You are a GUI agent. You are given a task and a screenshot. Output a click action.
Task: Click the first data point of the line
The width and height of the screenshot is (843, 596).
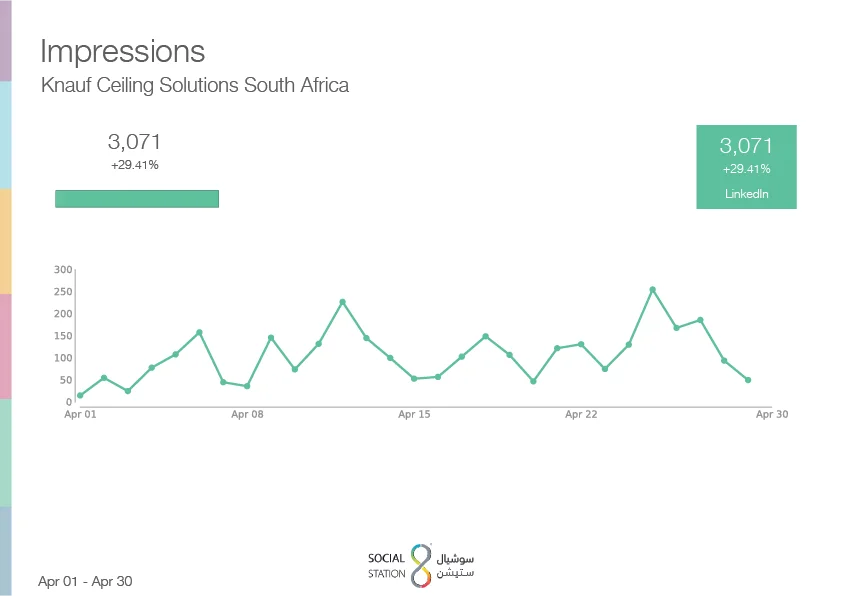(x=80, y=396)
